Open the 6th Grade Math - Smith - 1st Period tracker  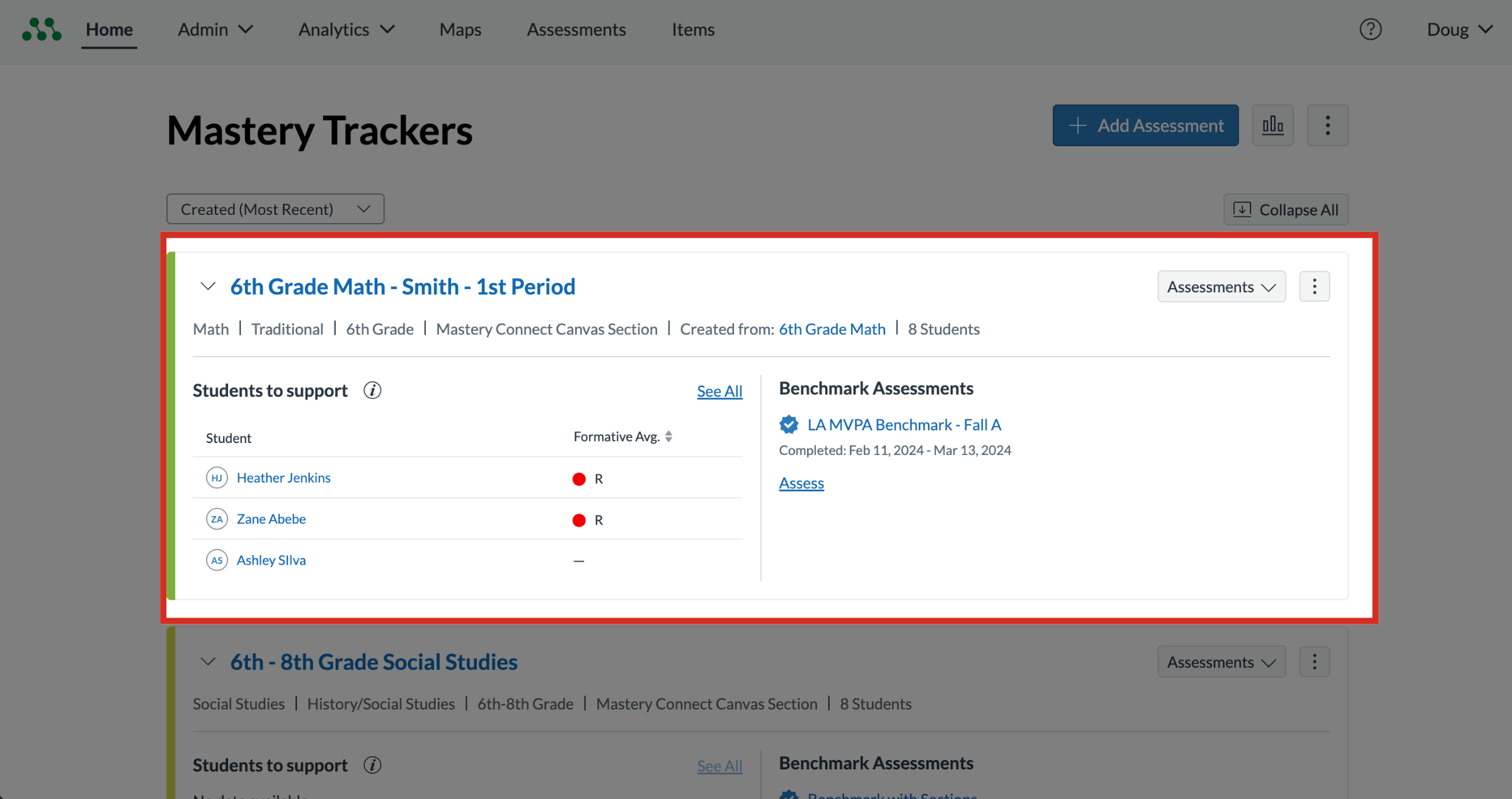(x=403, y=287)
